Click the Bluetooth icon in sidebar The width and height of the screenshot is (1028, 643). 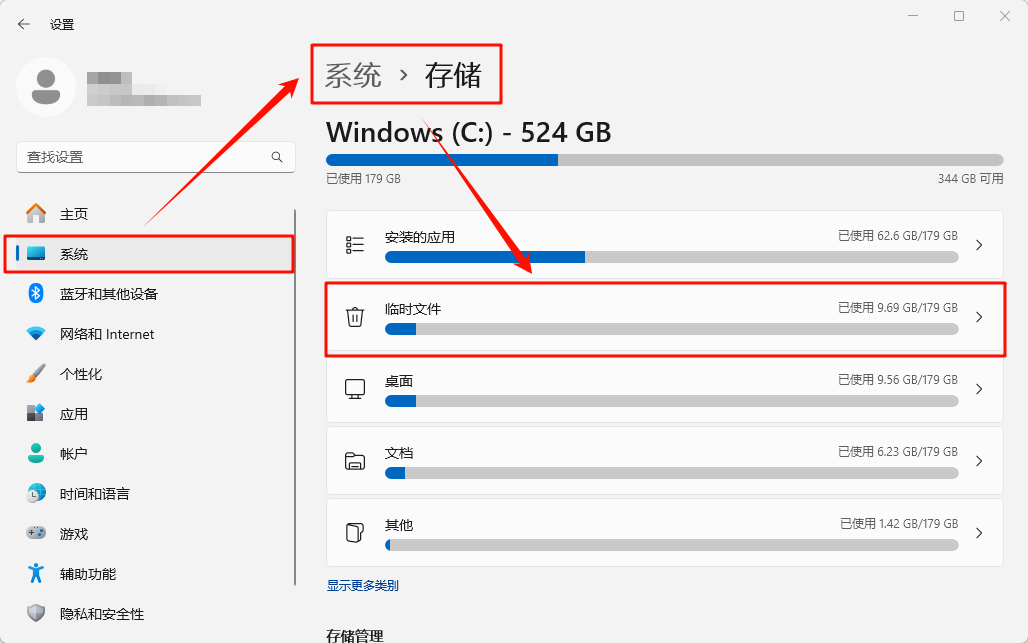pyautogui.click(x=36, y=294)
